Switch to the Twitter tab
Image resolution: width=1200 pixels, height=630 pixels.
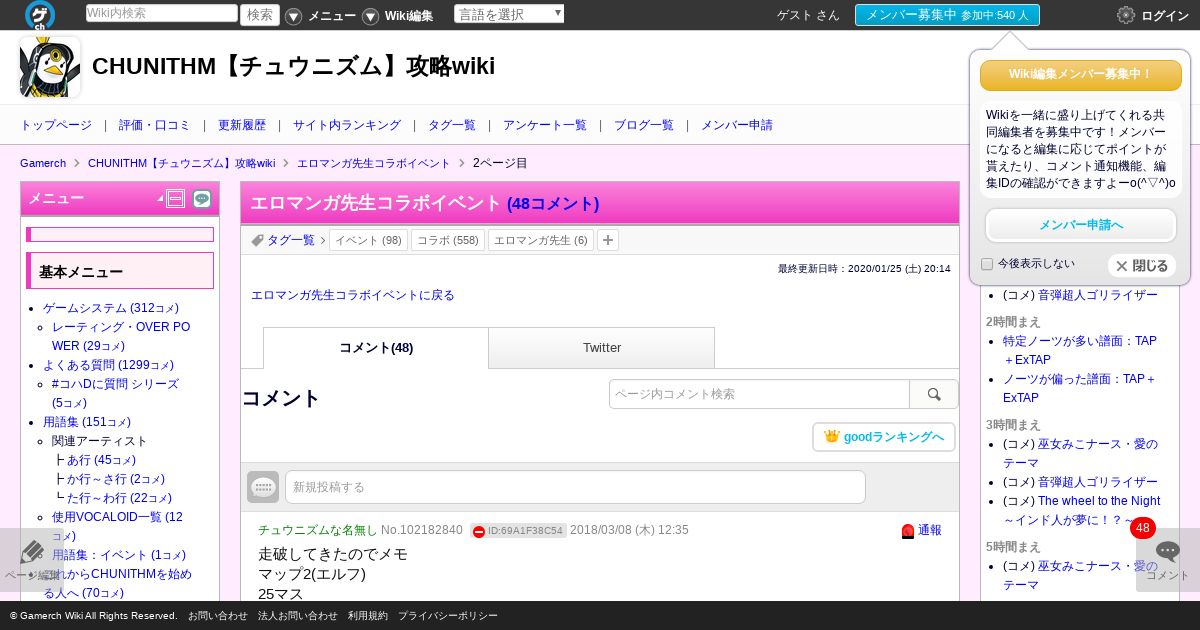point(602,348)
